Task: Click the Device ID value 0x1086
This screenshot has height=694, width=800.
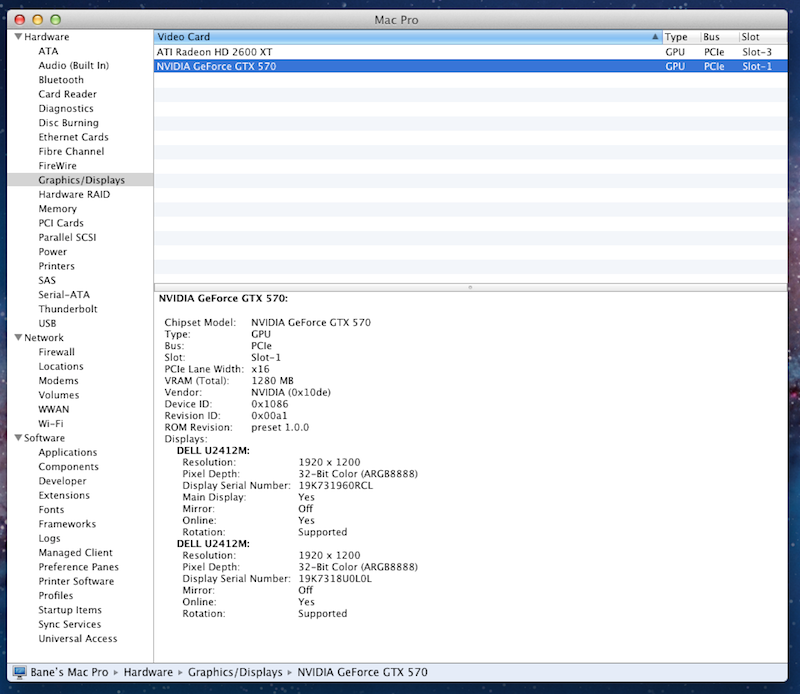Action: tap(269, 404)
